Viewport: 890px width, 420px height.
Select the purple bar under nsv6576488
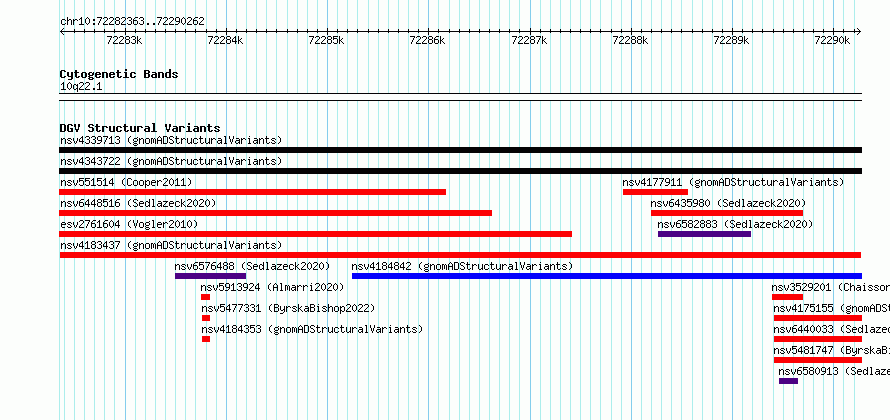210,276
